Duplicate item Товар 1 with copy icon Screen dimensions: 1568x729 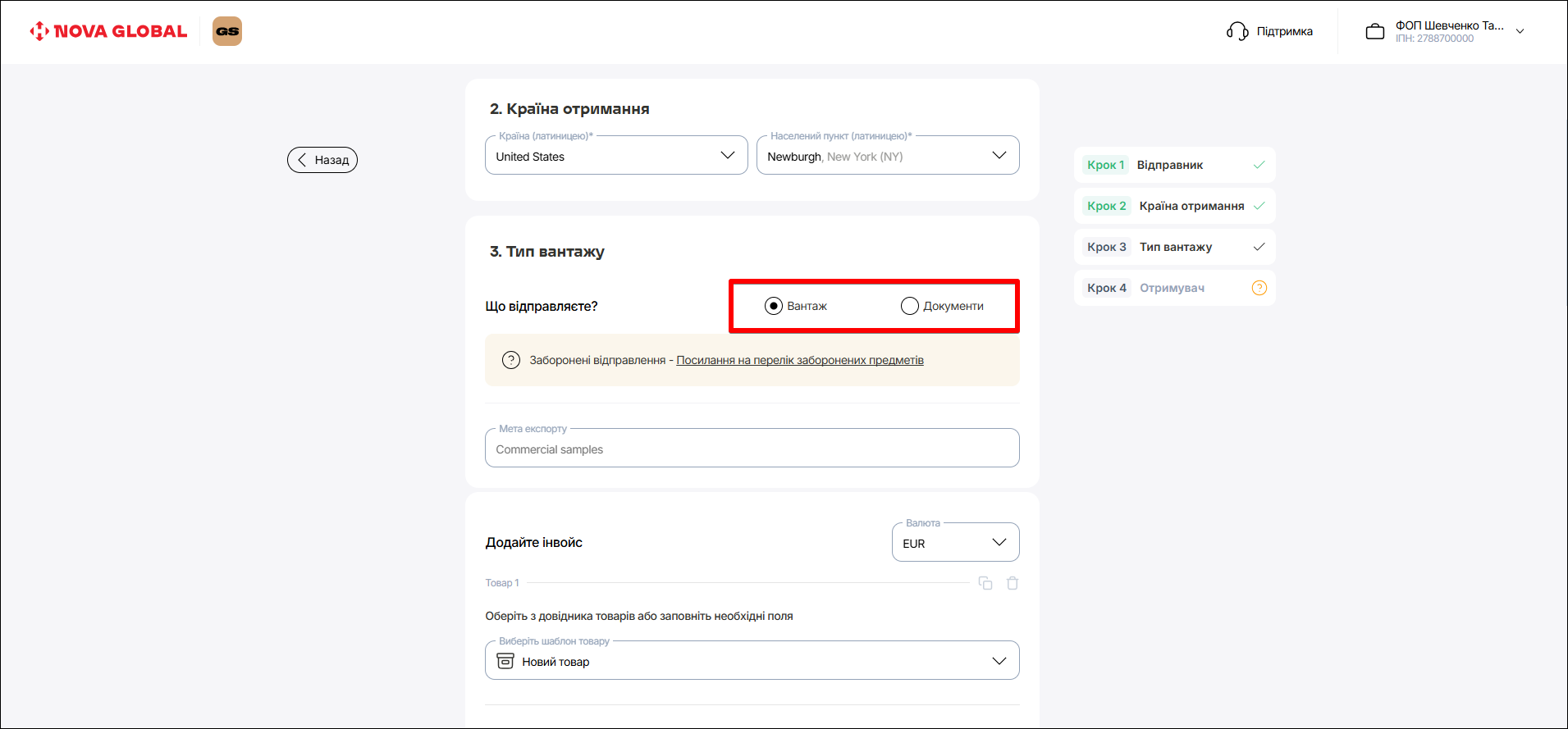(985, 583)
